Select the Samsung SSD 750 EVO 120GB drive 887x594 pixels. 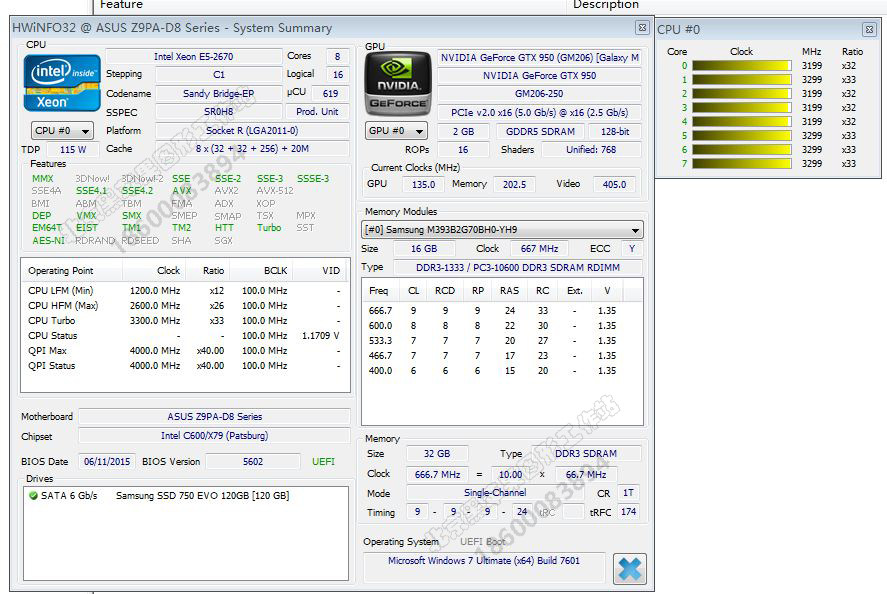[202, 496]
